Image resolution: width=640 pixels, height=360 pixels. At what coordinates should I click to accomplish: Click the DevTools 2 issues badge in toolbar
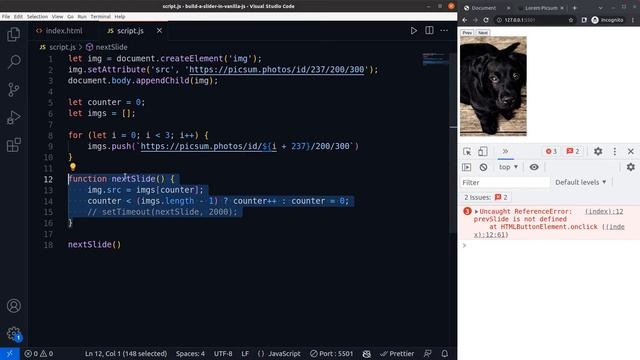[x=573, y=151]
